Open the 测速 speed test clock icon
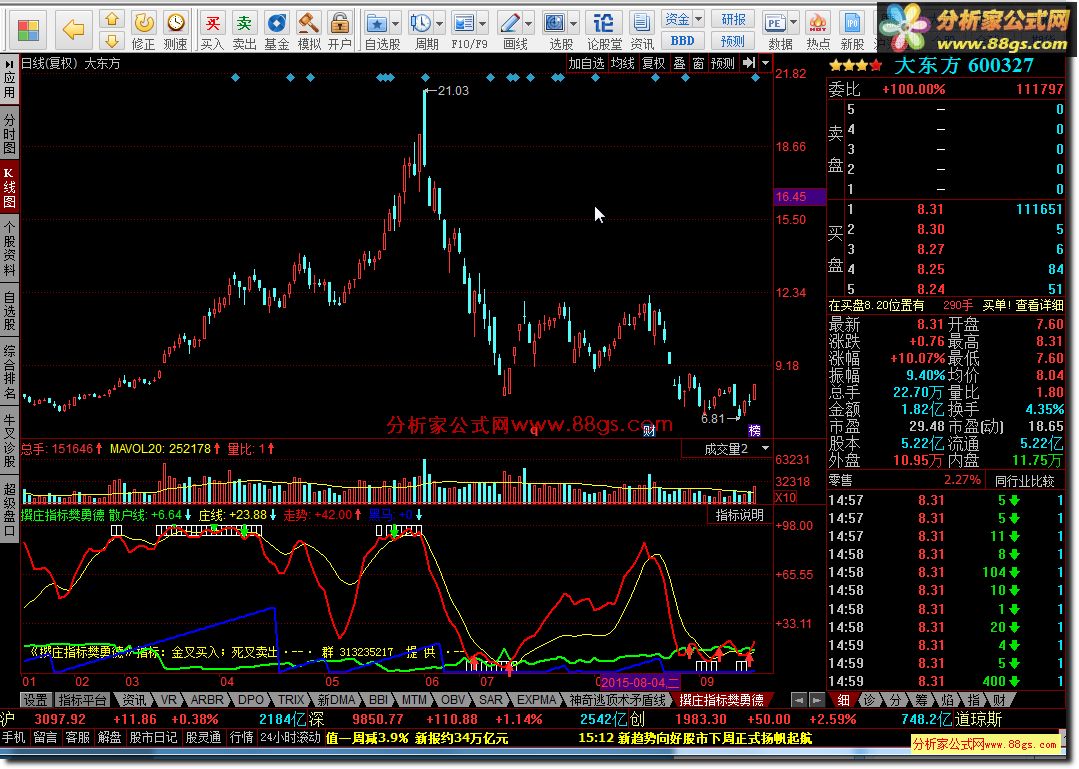The width and height of the screenshot is (1079, 769). pyautogui.click(x=176, y=23)
